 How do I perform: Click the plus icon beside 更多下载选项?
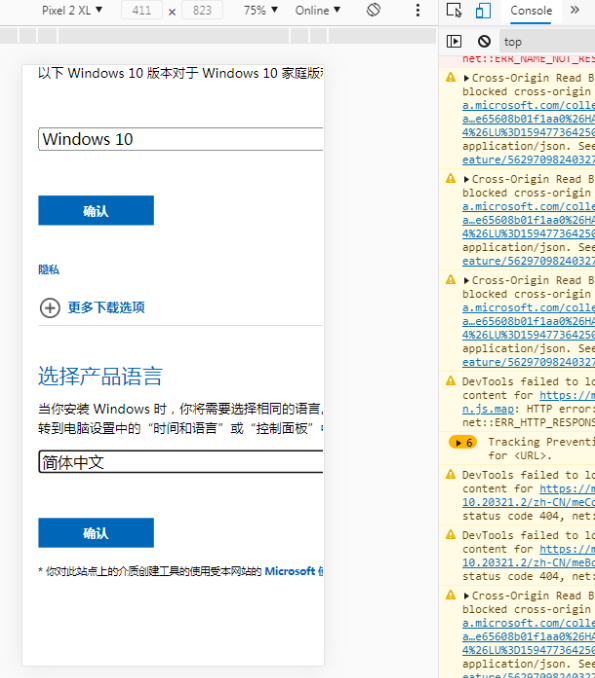pyautogui.click(x=50, y=308)
